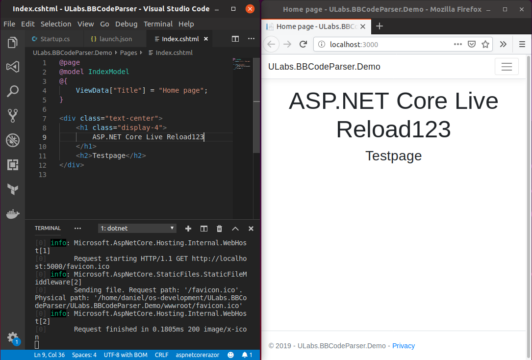532x360 pixels.
Task: Open the Terminal menu
Action: coord(158,24)
